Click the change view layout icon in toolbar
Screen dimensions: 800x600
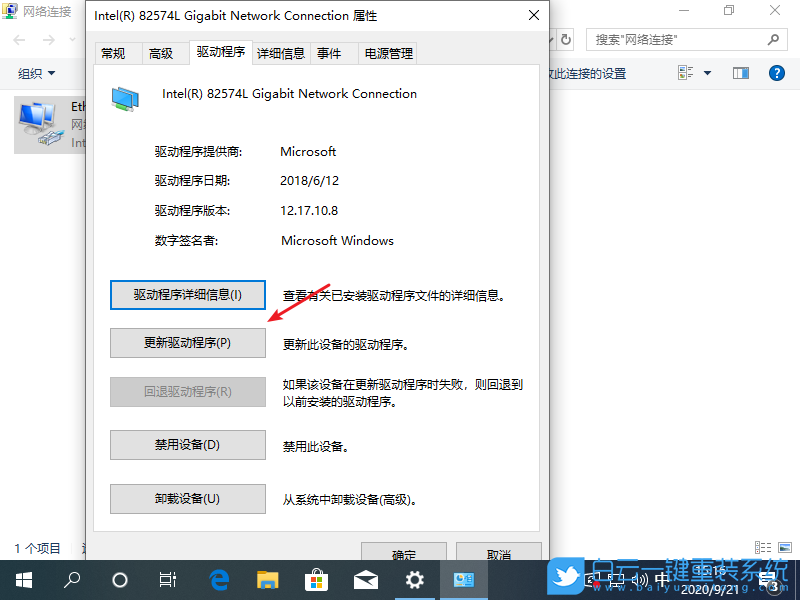pyautogui.click(x=685, y=73)
